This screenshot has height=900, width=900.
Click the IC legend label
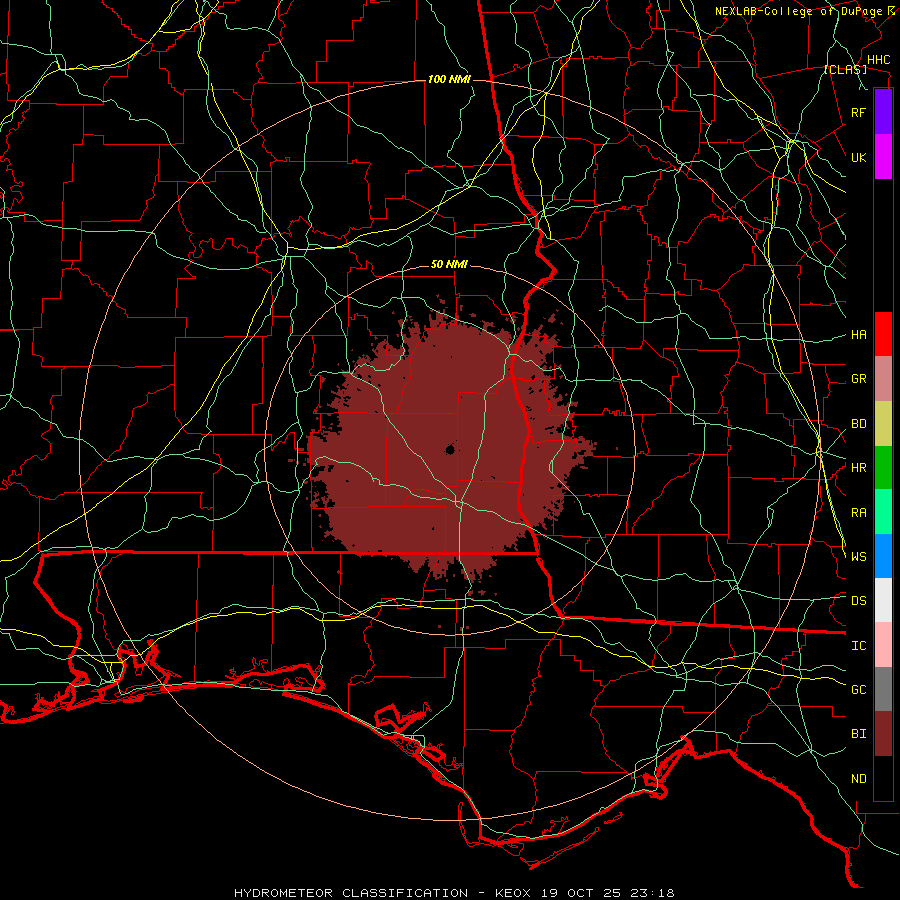pyautogui.click(x=858, y=646)
